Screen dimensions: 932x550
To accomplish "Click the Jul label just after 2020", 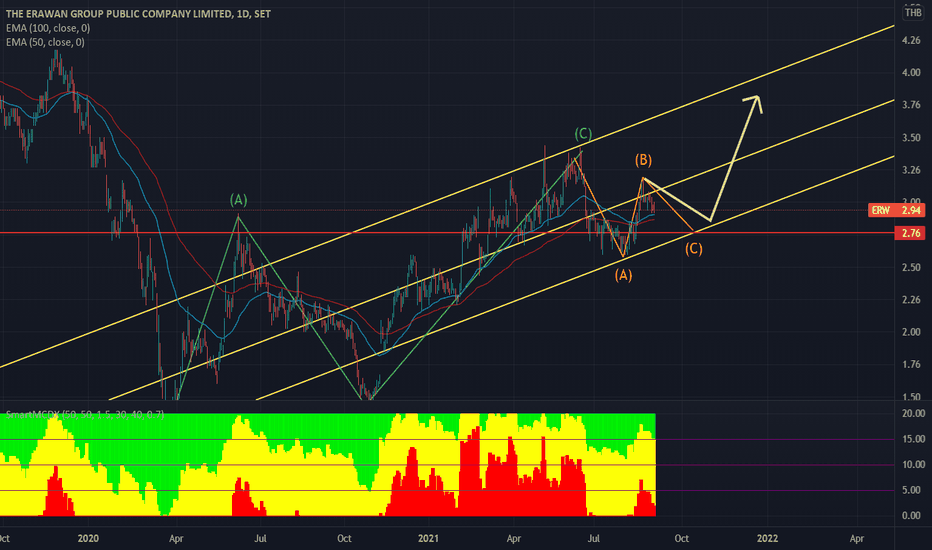I will point(260,539).
